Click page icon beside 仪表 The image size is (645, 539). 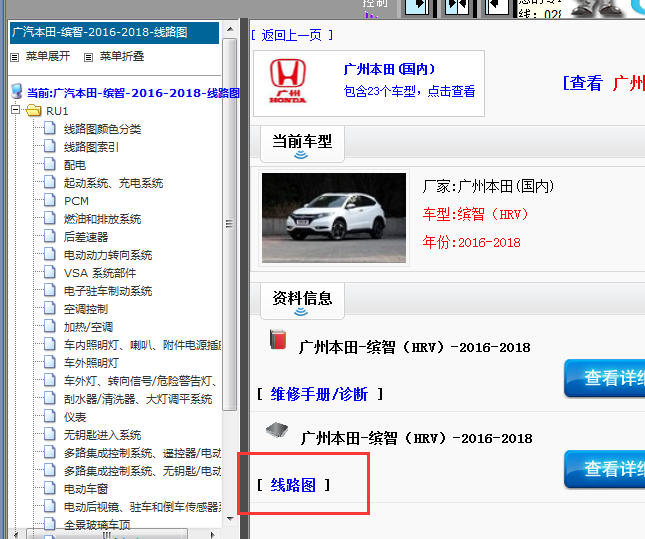pyautogui.click(x=50, y=416)
